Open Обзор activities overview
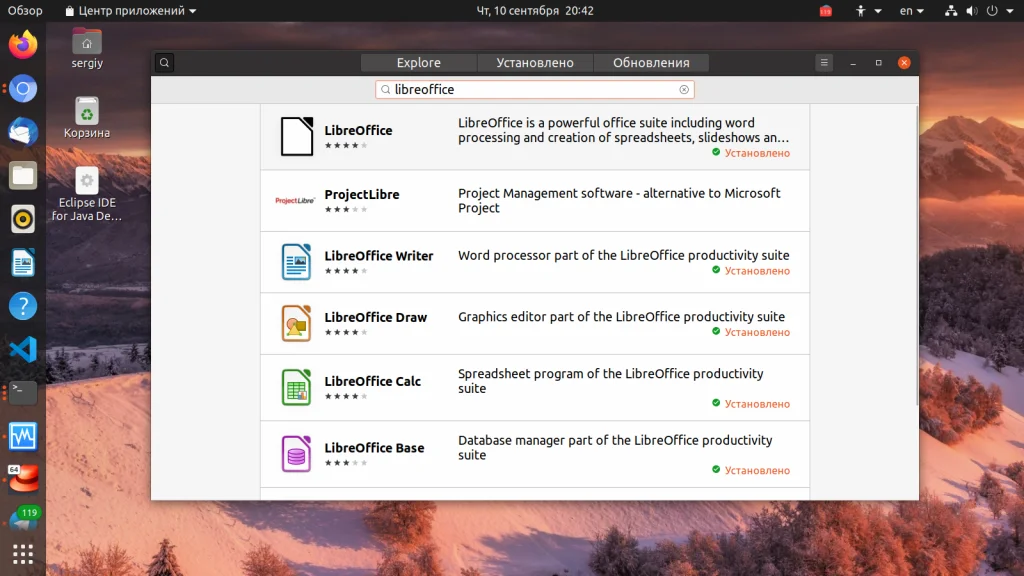Image resolution: width=1024 pixels, height=576 pixels. point(25,10)
